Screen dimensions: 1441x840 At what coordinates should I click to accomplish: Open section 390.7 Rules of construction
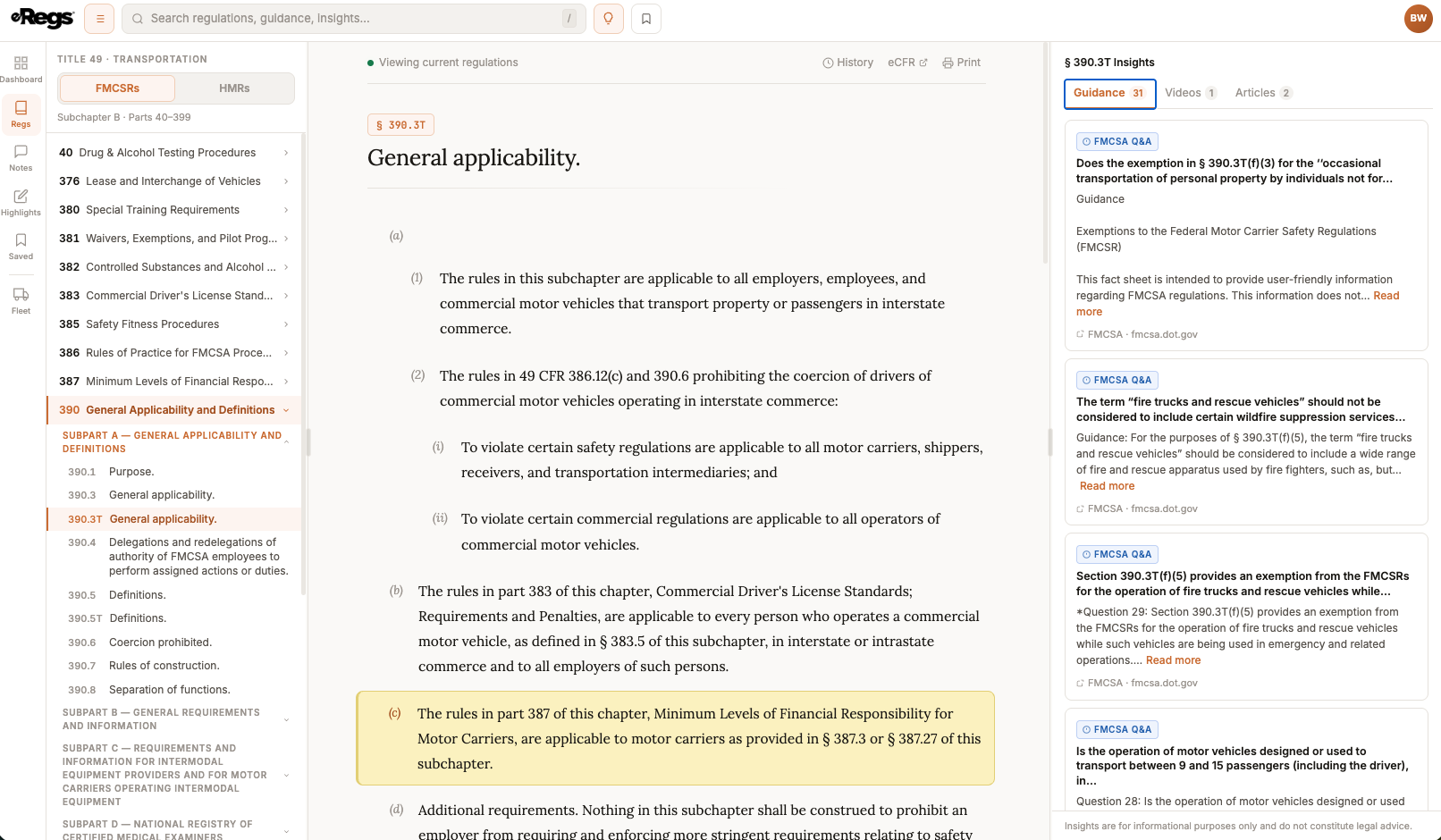pyautogui.click(x=174, y=666)
